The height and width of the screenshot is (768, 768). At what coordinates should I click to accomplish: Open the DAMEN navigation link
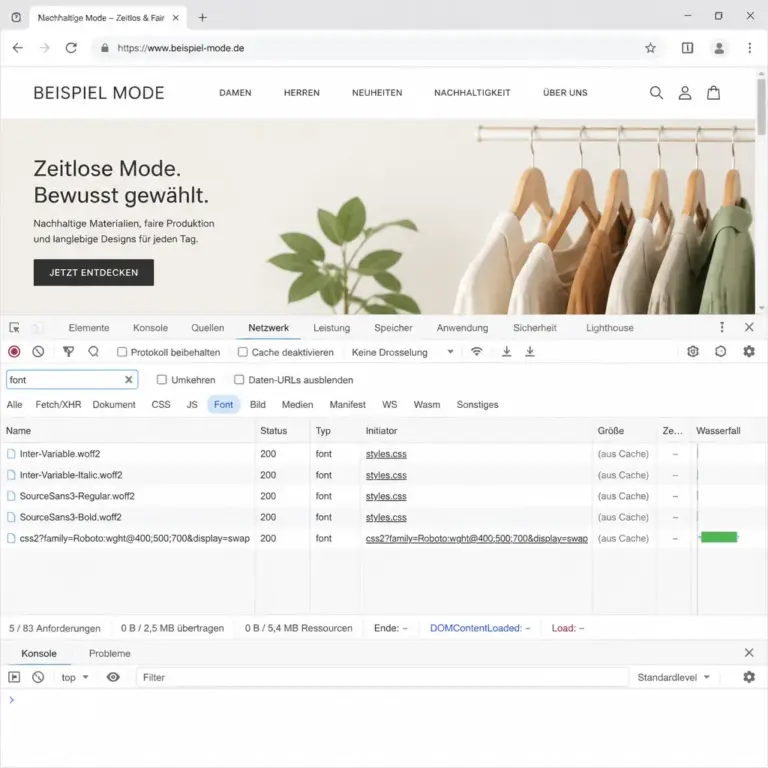coord(235,93)
